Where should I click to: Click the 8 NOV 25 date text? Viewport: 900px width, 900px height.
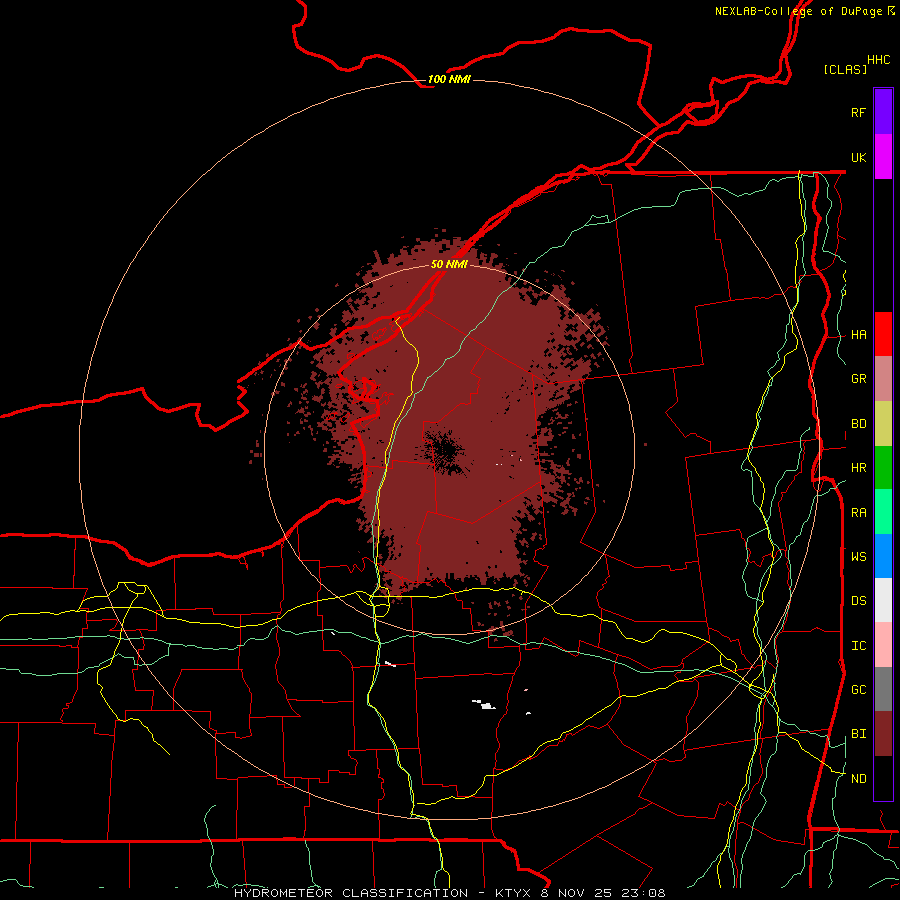575,893
